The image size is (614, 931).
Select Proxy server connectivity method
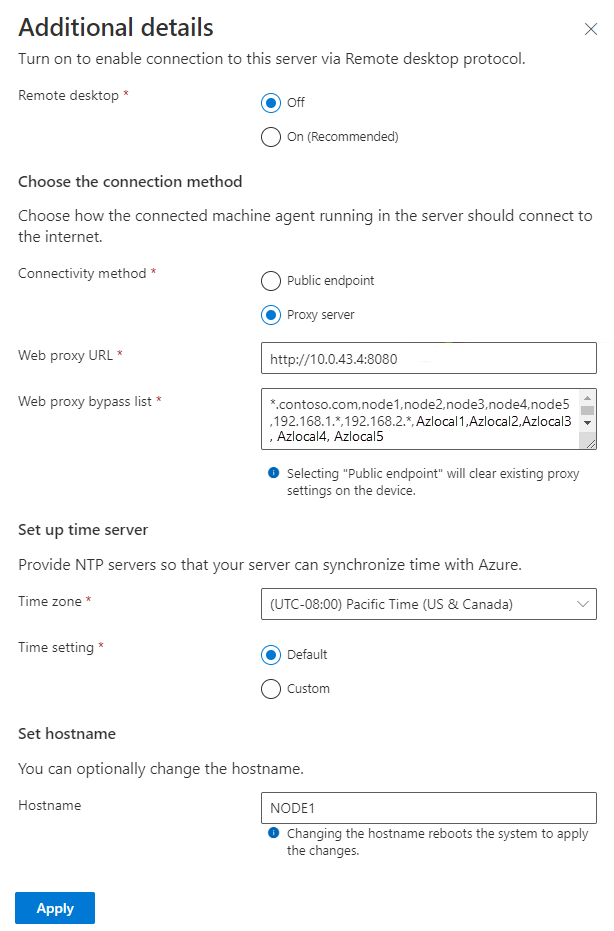pos(271,315)
